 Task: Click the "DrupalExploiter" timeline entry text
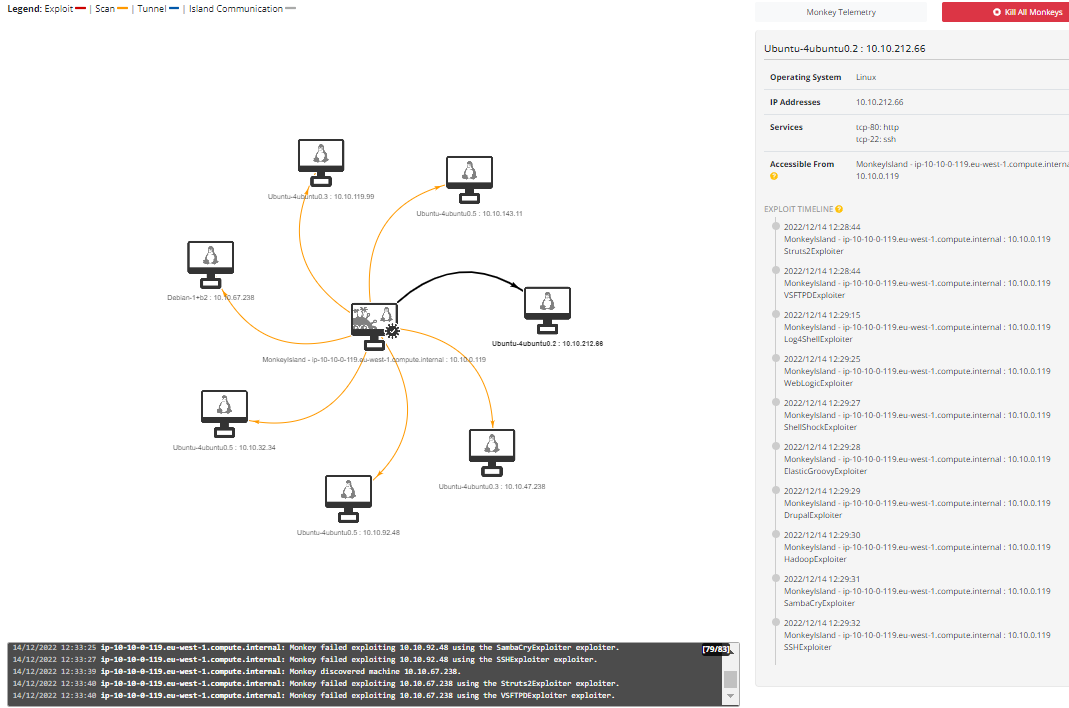click(813, 515)
